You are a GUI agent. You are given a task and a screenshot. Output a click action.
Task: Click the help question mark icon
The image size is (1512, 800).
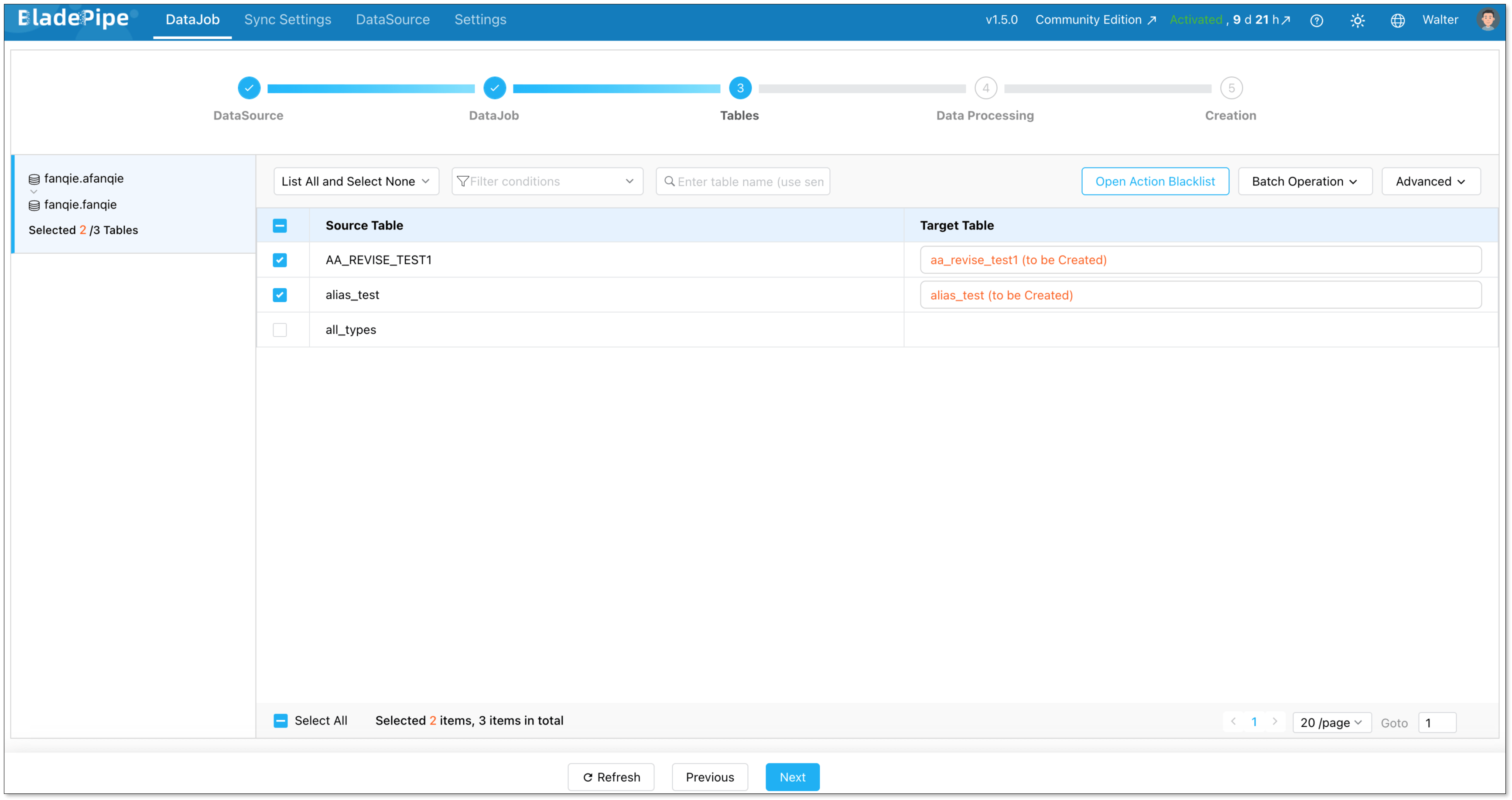[x=1317, y=21]
